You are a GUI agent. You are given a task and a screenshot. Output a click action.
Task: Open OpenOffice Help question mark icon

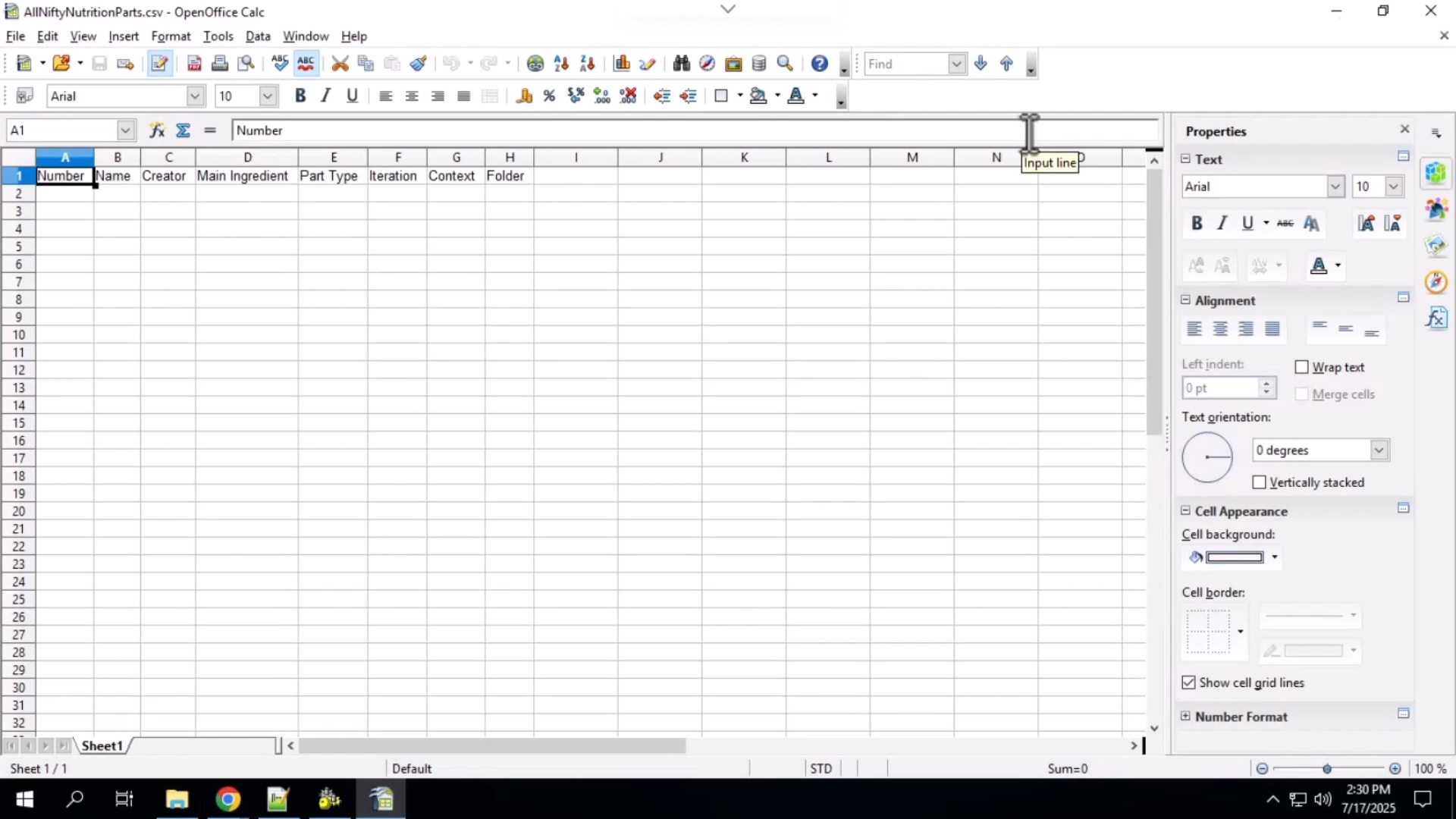point(819,64)
